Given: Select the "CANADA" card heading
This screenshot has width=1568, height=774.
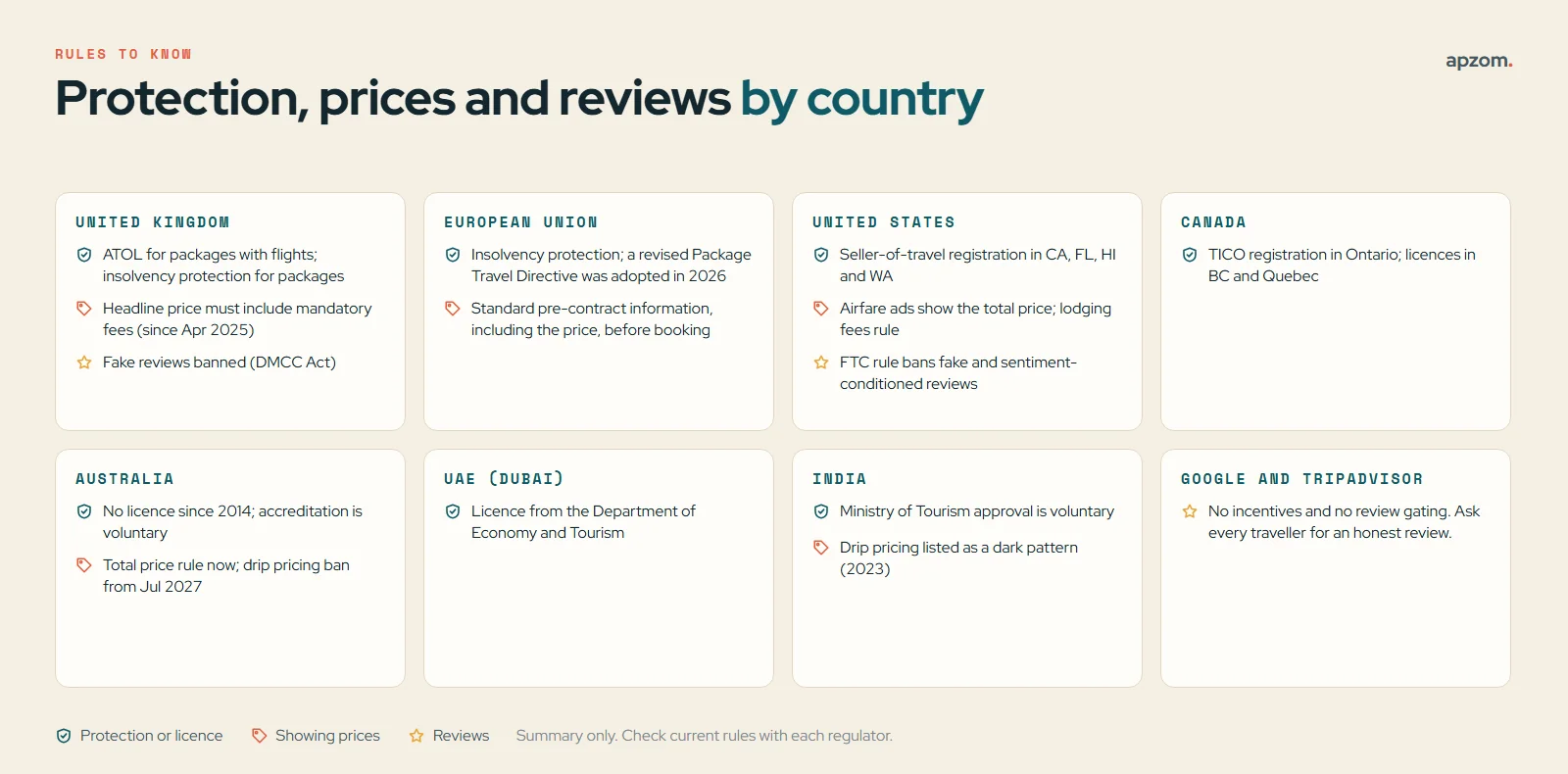Looking at the screenshot, I should pyautogui.click(x=1213, y=222).
